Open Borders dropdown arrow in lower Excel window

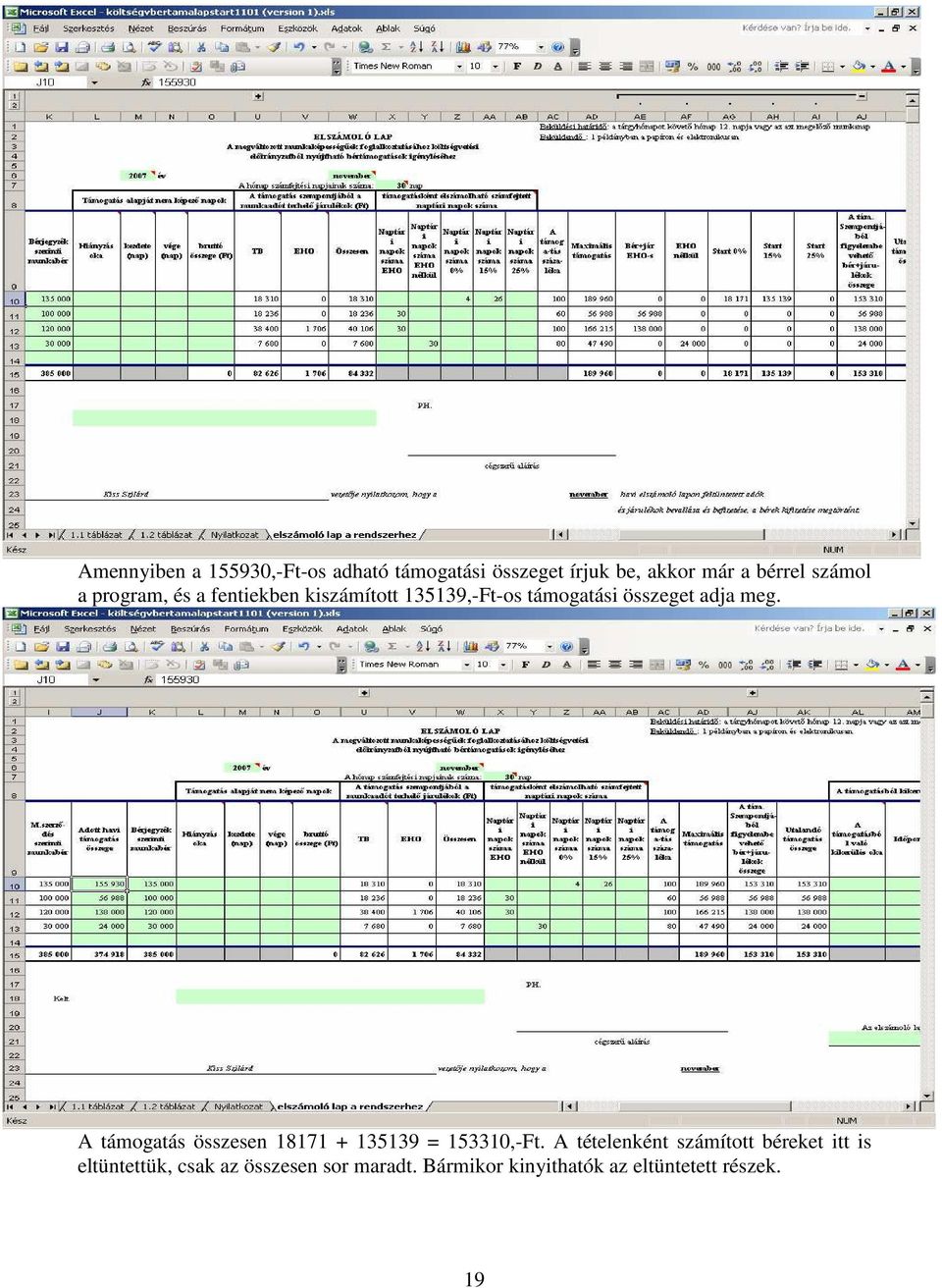click(856, 665)
